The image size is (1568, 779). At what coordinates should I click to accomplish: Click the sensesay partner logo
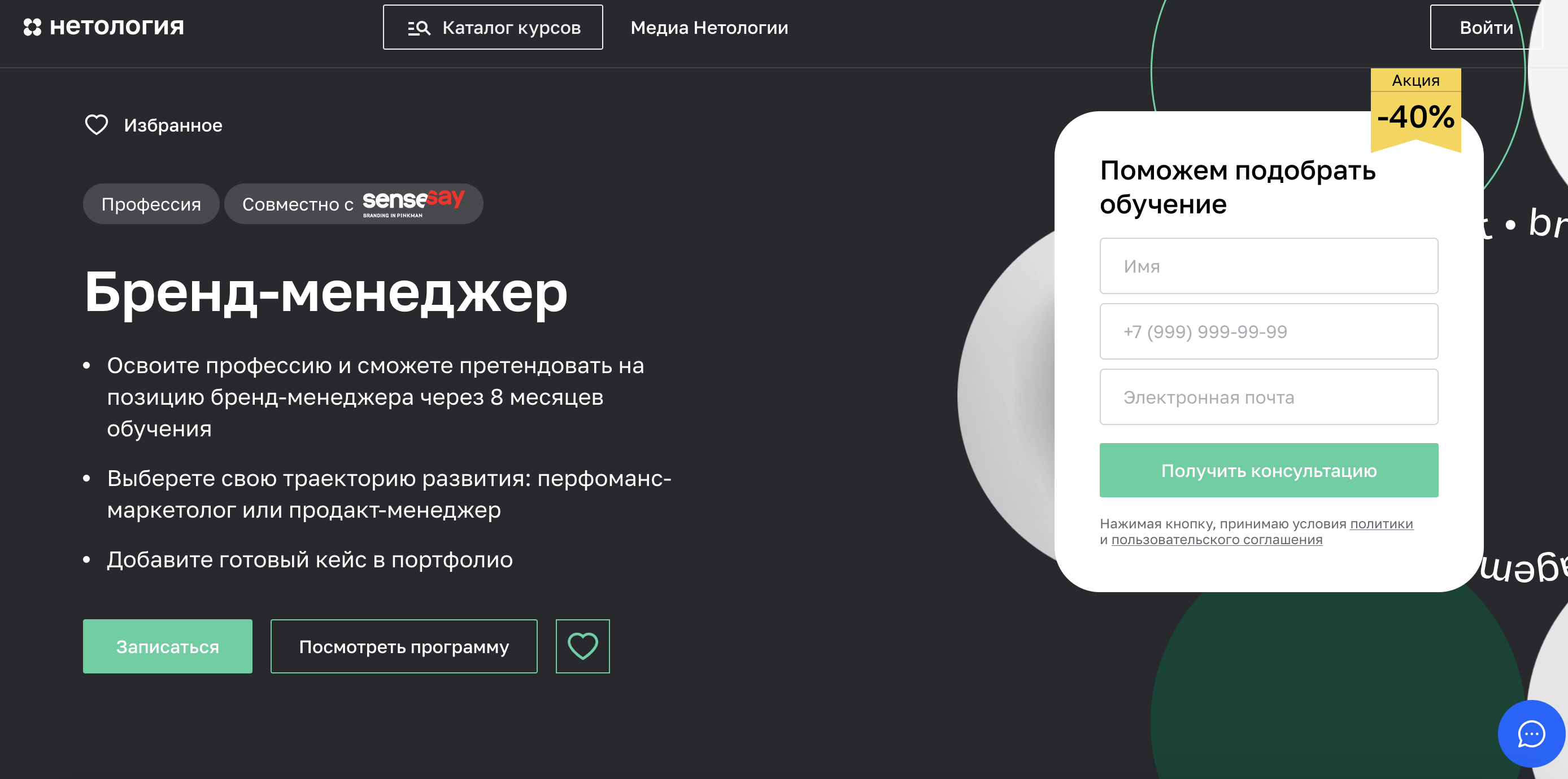[413, 203]
